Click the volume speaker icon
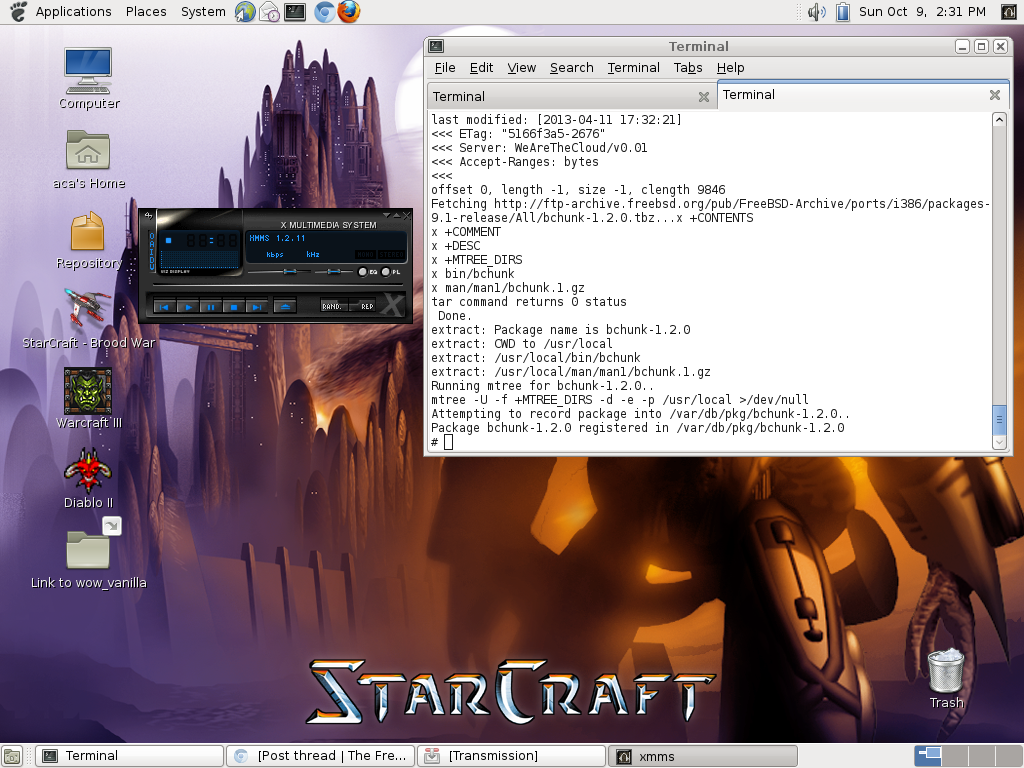1024x768 pixels. (x=816, y=12)
